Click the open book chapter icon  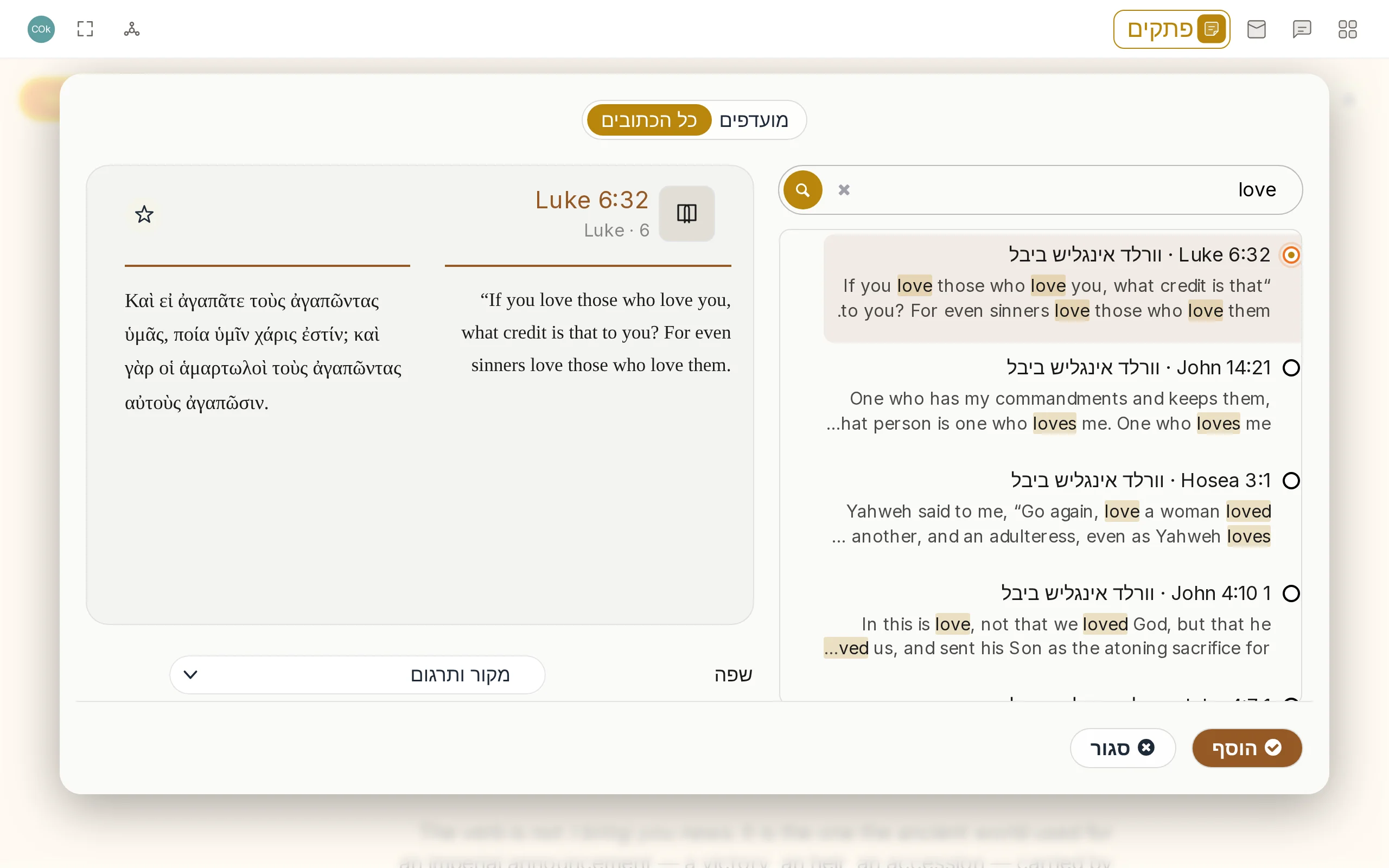click(686, 214)
